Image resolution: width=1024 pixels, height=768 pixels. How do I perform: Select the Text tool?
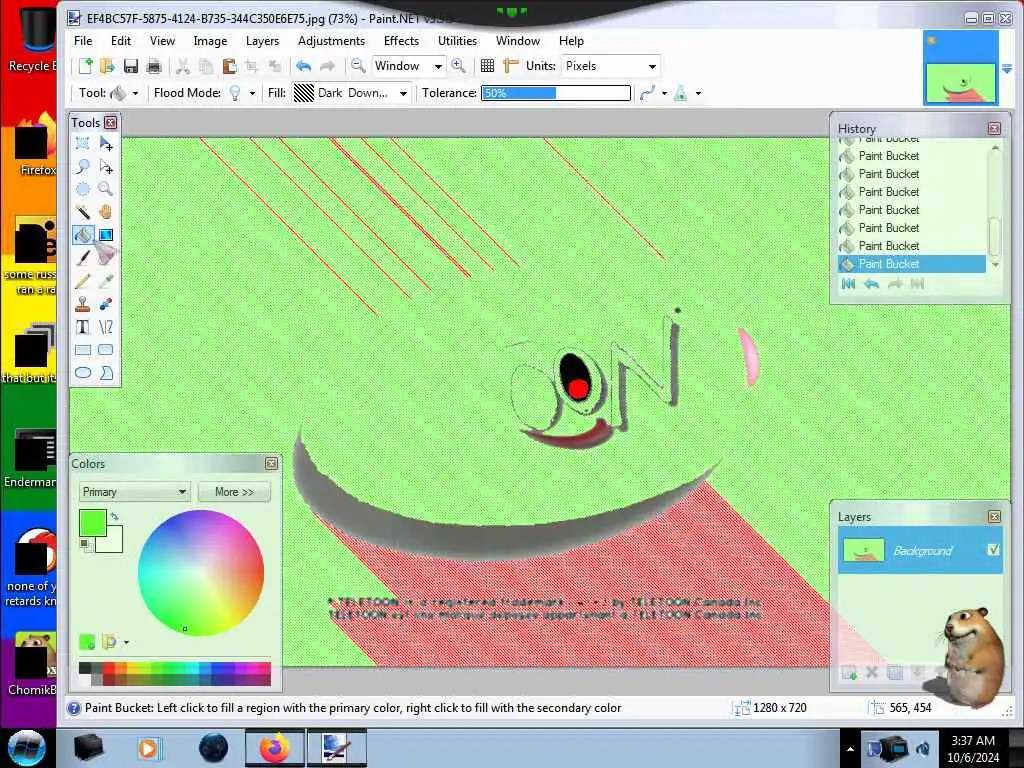[83, 327]
